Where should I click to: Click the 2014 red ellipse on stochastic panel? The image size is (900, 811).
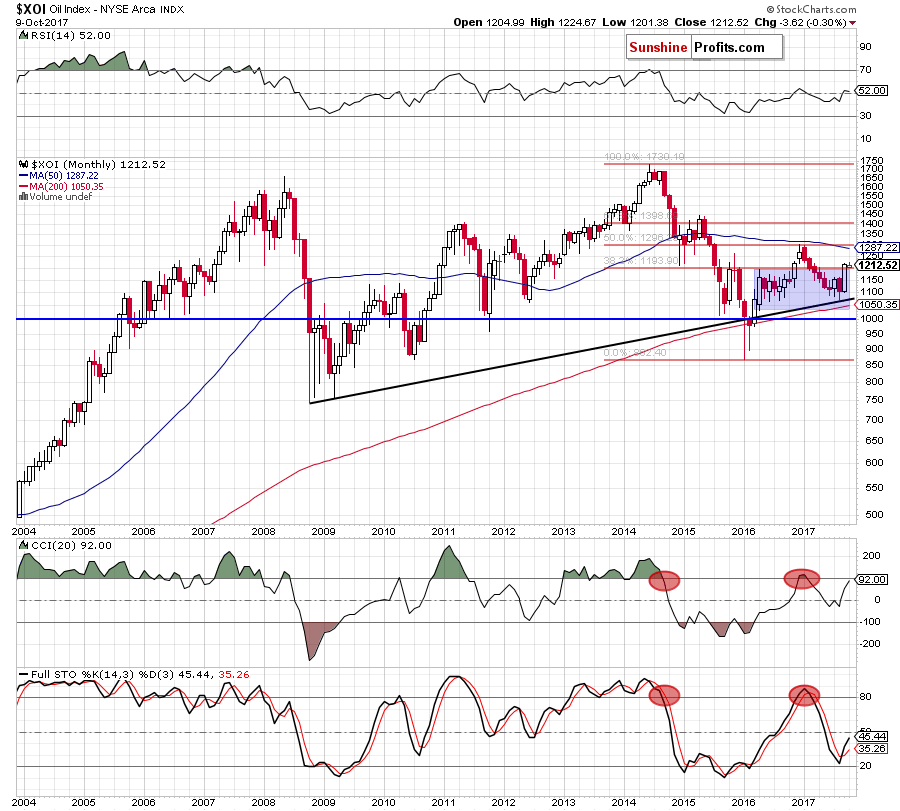(x=664, y=696)
